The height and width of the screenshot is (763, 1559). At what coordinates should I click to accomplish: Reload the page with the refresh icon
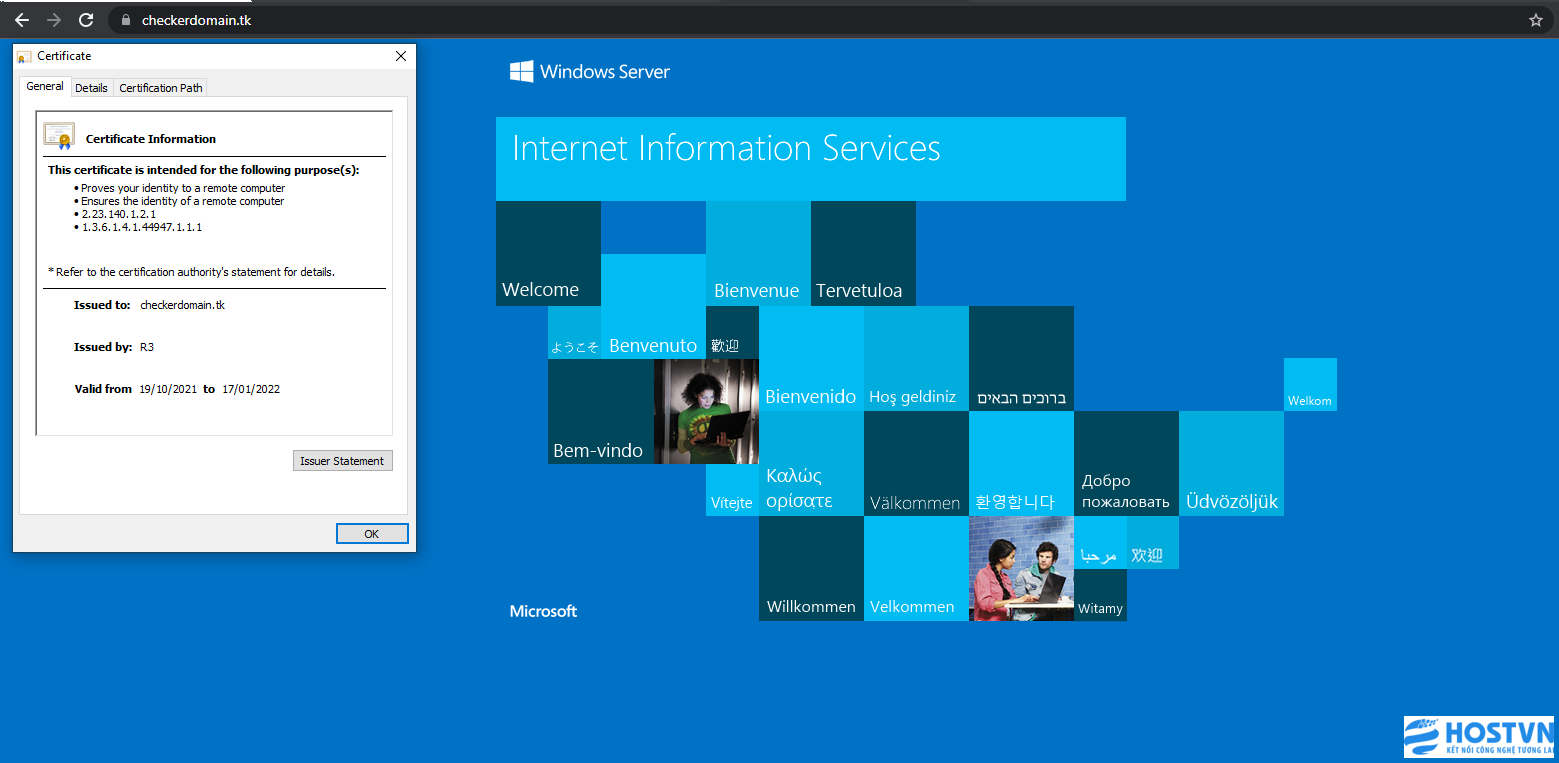(x=86, y=20)
